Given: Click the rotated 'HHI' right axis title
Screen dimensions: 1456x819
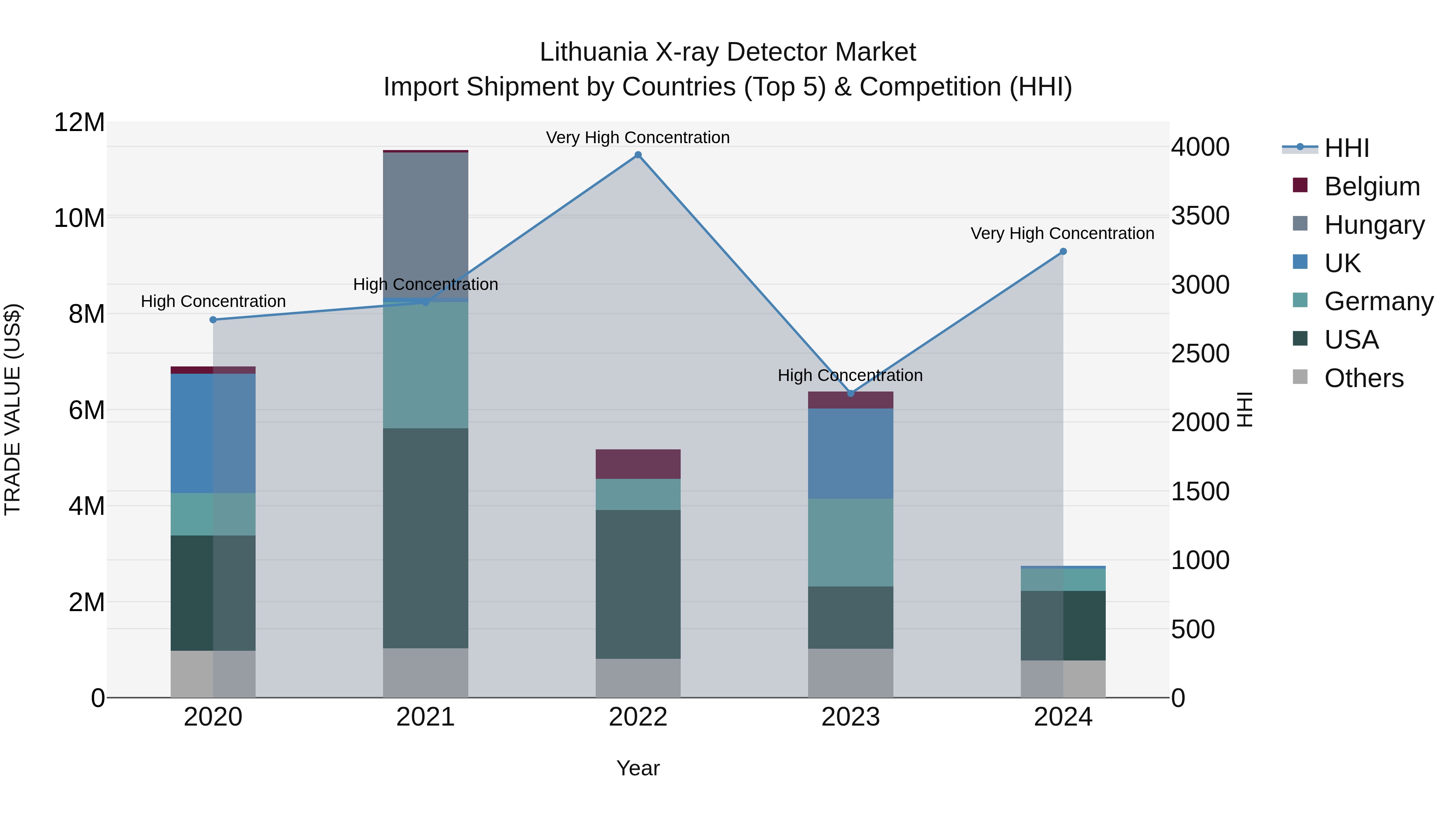Looking at the screenshot, I should pos(1245,409).
